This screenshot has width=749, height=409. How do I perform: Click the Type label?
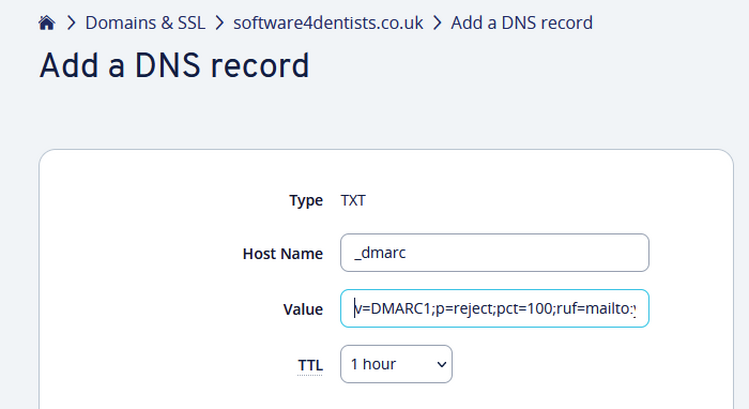pos(306,201)
